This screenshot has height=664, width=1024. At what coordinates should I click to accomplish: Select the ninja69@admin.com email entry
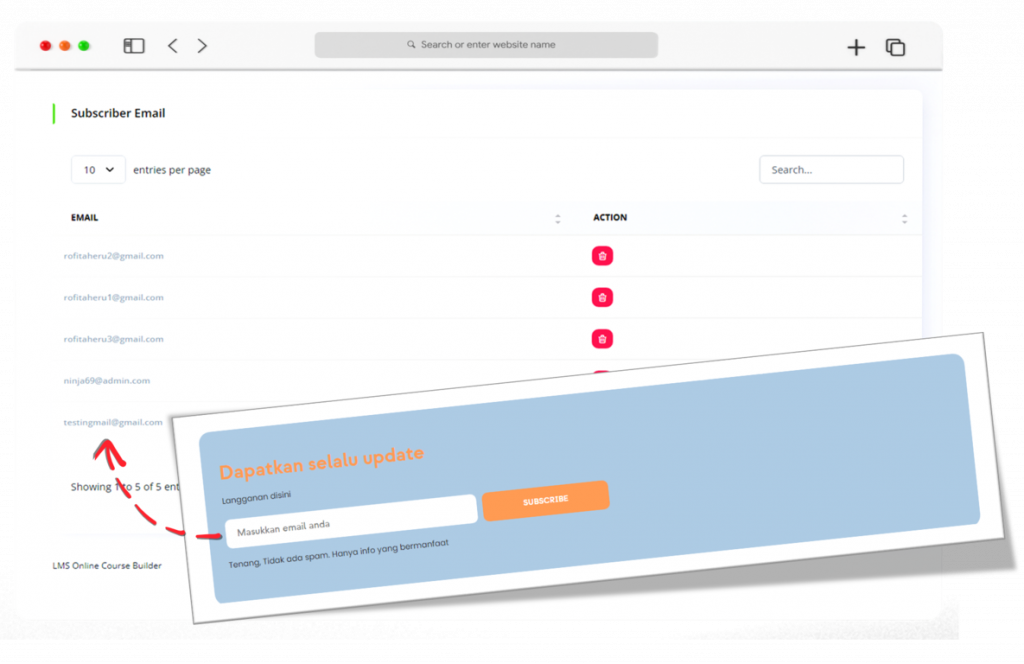click(x=106, y=381)
